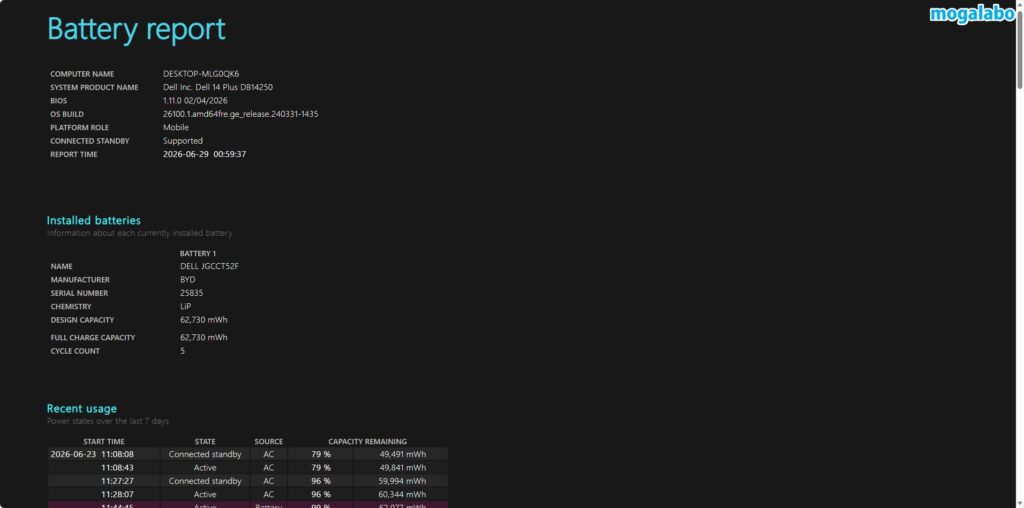Screen dimensions: 1024x508
Task: Click the report time 2026-06-29 value
Action: [x=204, y=154]
